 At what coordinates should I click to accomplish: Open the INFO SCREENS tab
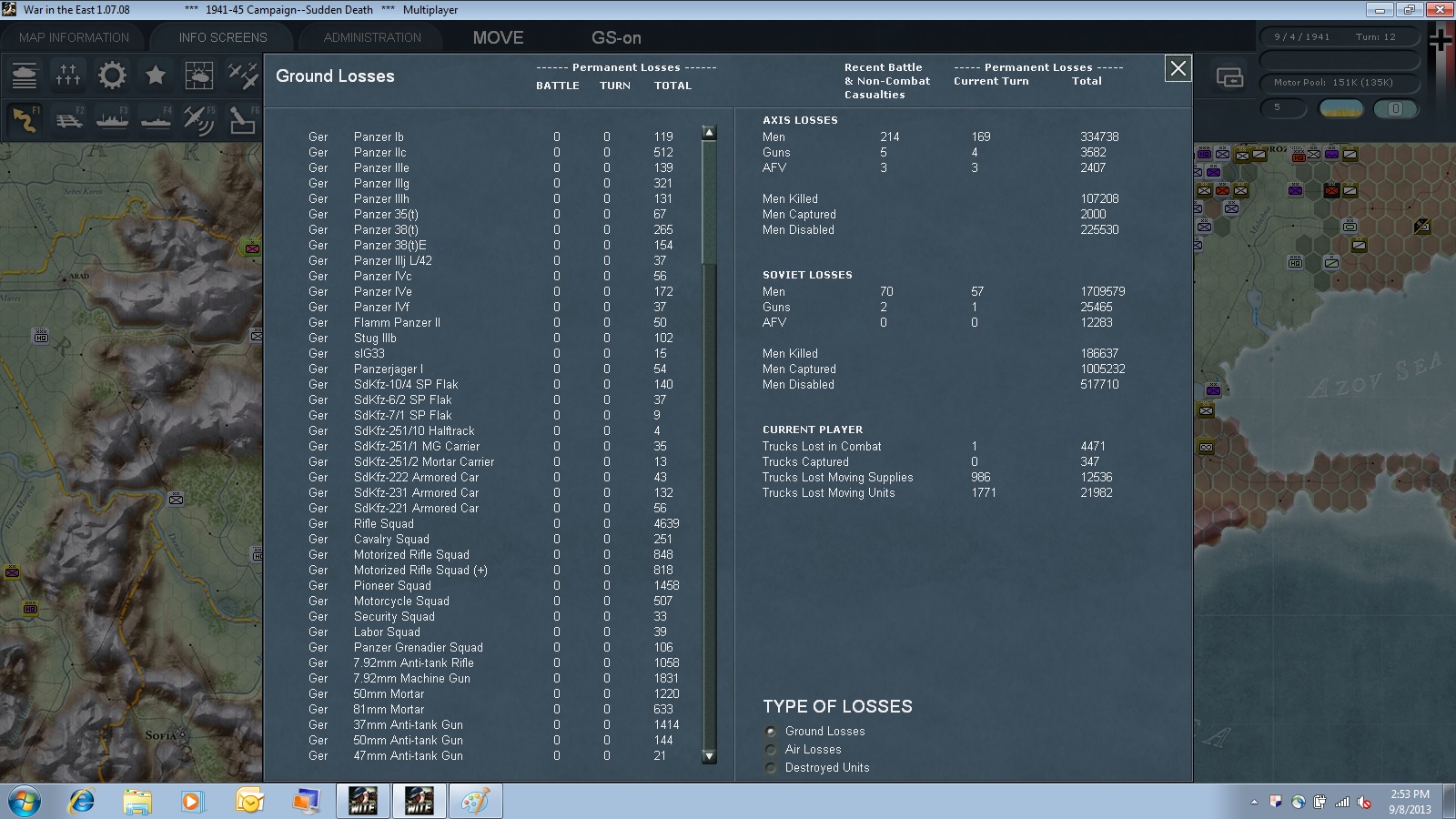pyautogui.click(x=223, y=37)
